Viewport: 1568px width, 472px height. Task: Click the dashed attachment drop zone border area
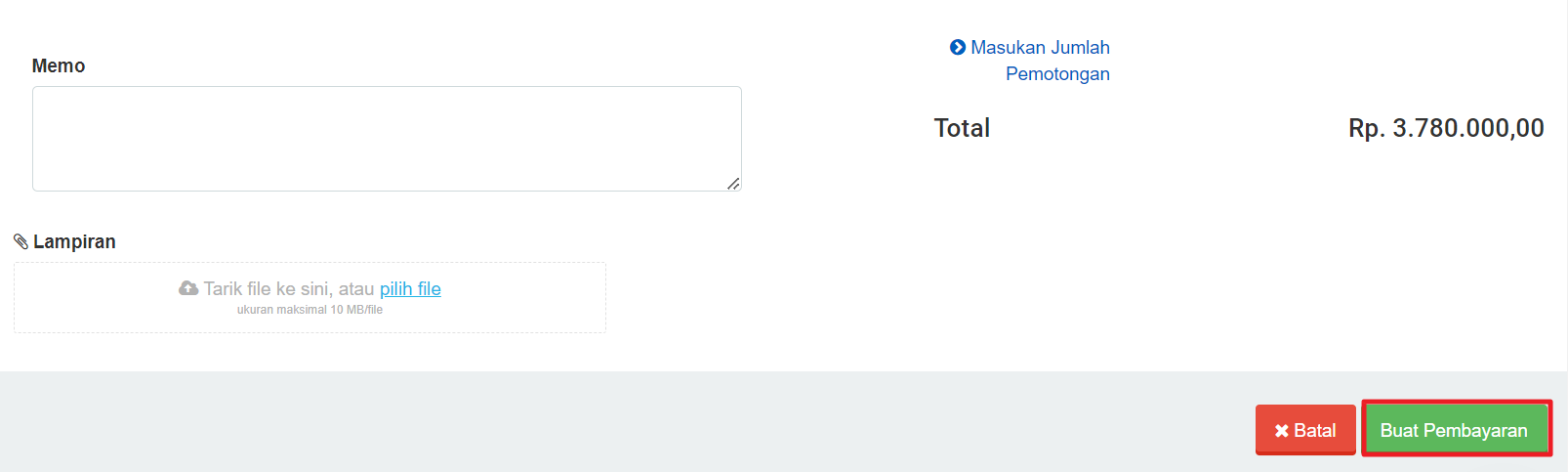(309, 297)
